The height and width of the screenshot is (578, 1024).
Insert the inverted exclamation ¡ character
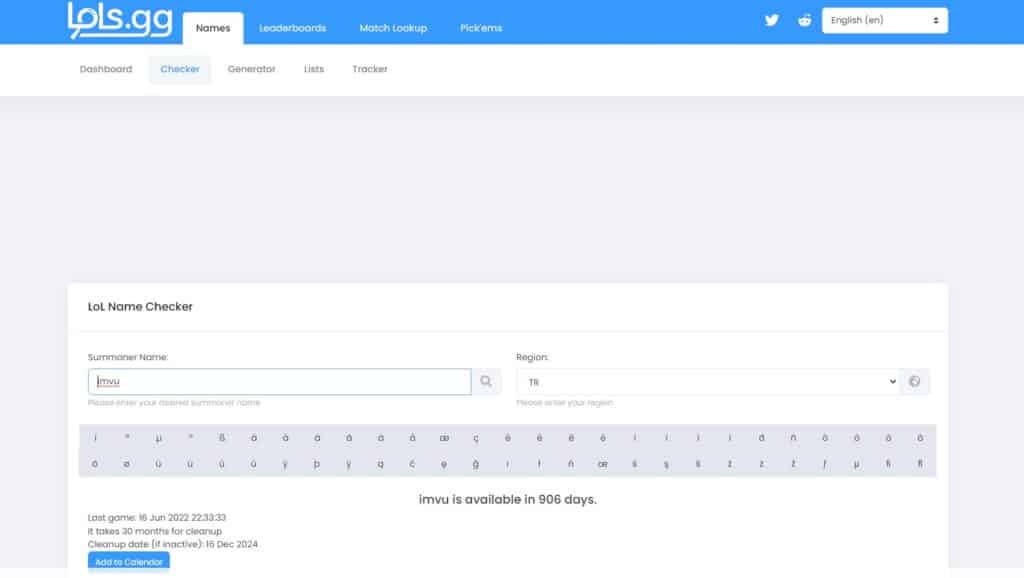tap(95, 438)
